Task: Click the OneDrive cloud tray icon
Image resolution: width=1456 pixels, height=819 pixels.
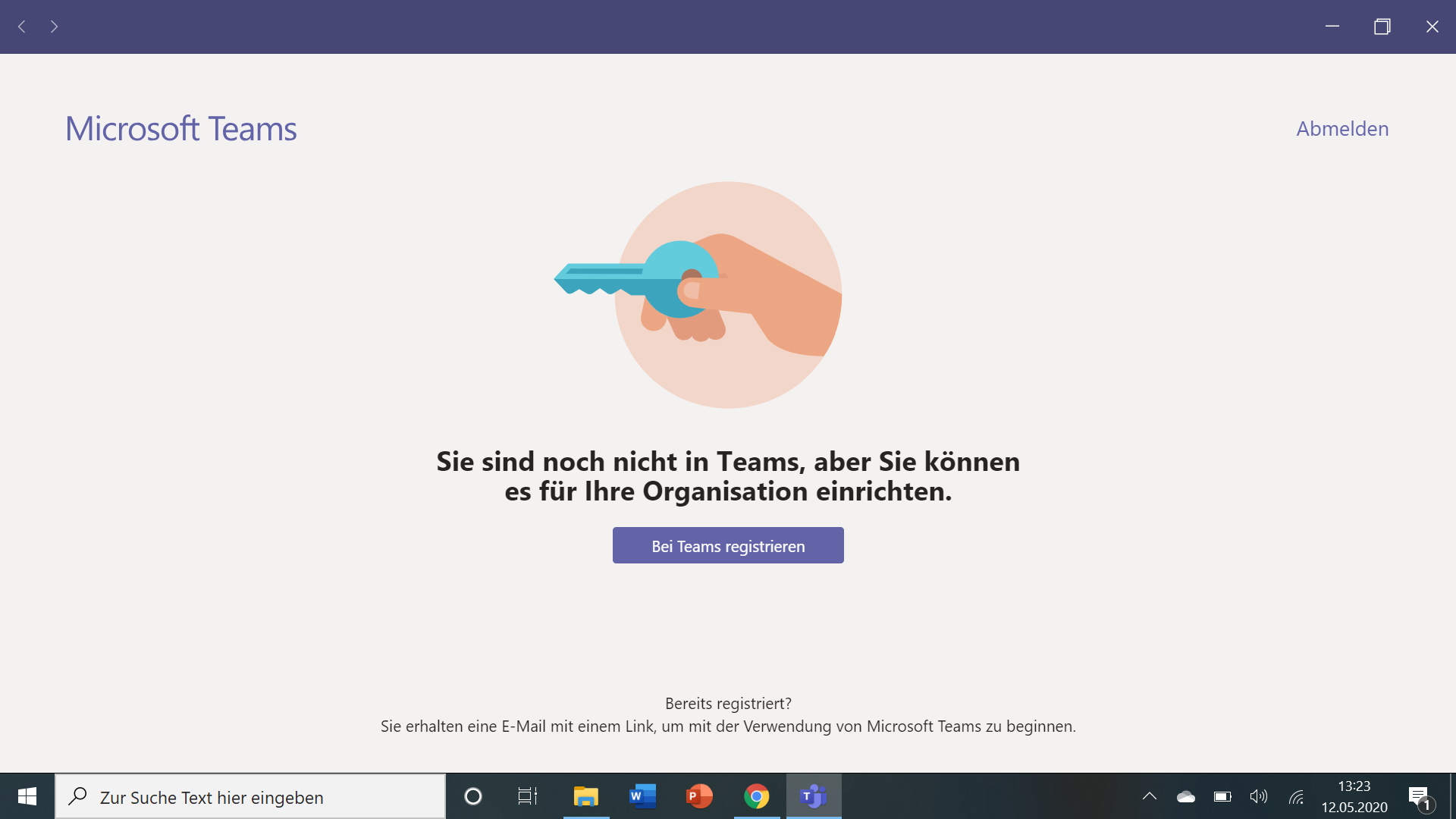Action: click(x=1186, y=796)
